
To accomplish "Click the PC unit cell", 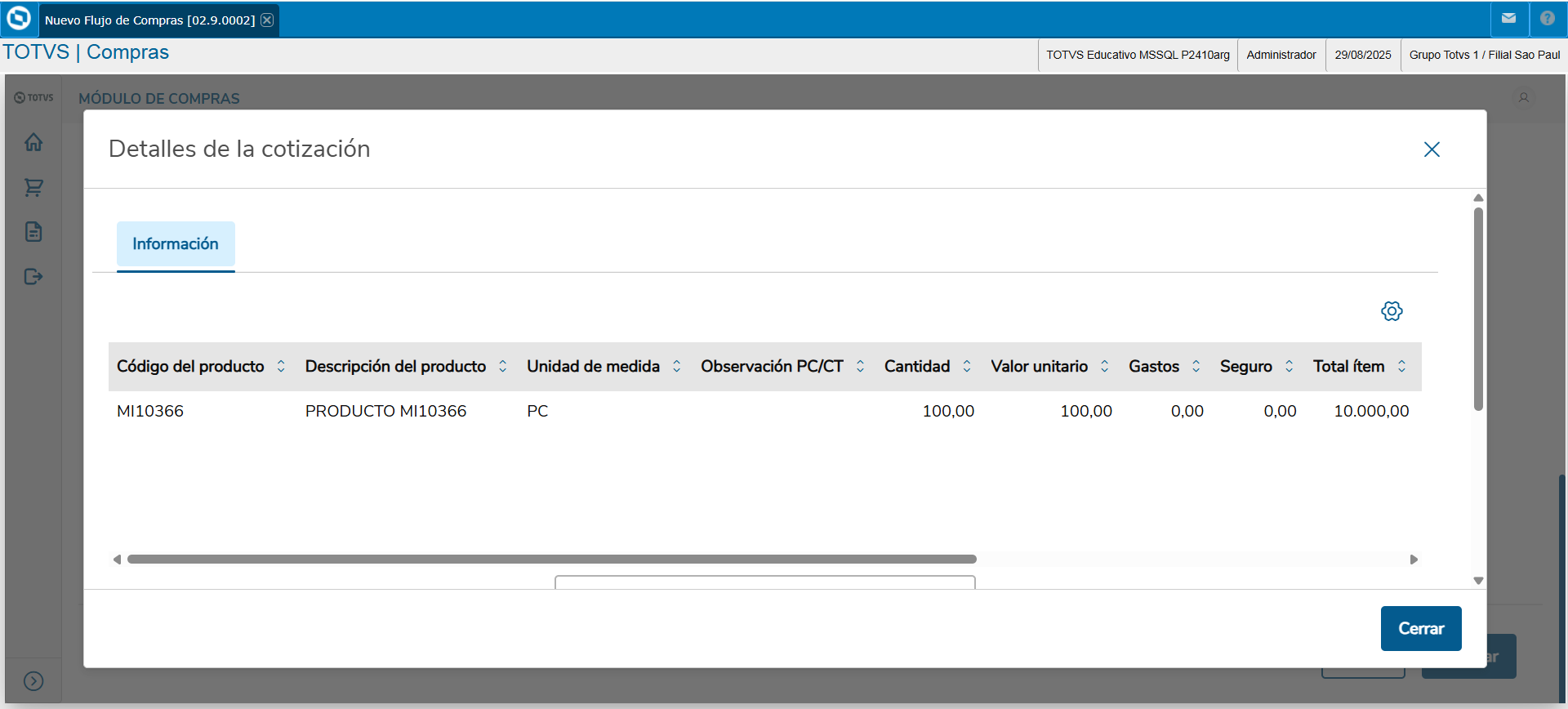I will tap(537, 411).
